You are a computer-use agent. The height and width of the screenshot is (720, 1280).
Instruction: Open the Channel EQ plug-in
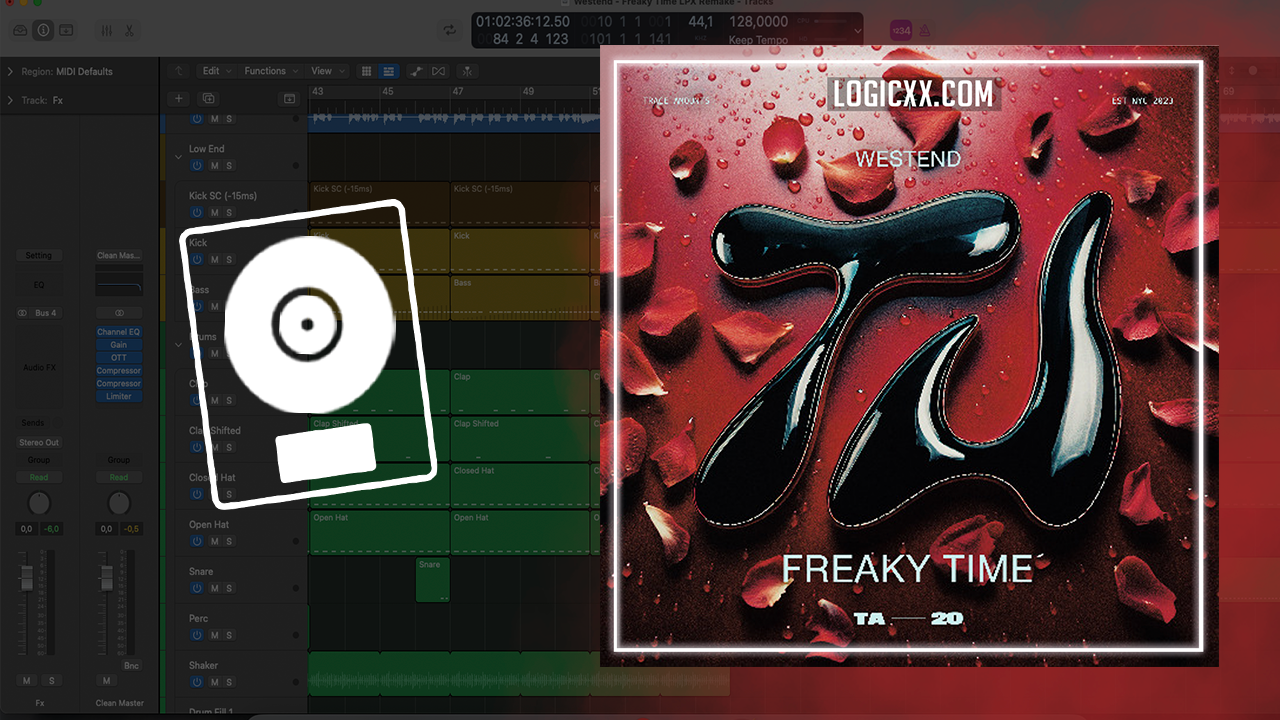pyautogui.click(x=119, y=332)
